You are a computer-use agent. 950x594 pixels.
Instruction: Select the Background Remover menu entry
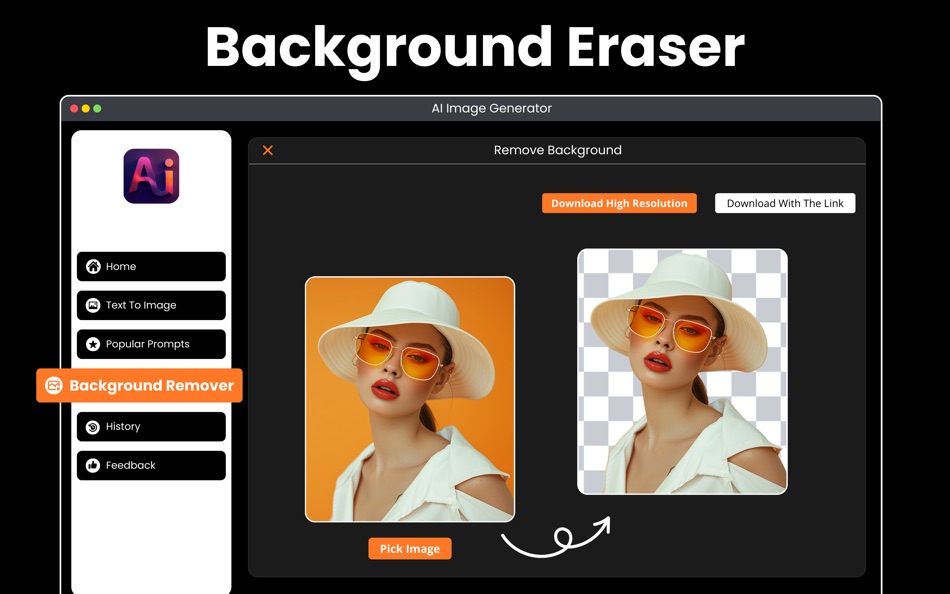coord(139,385)
